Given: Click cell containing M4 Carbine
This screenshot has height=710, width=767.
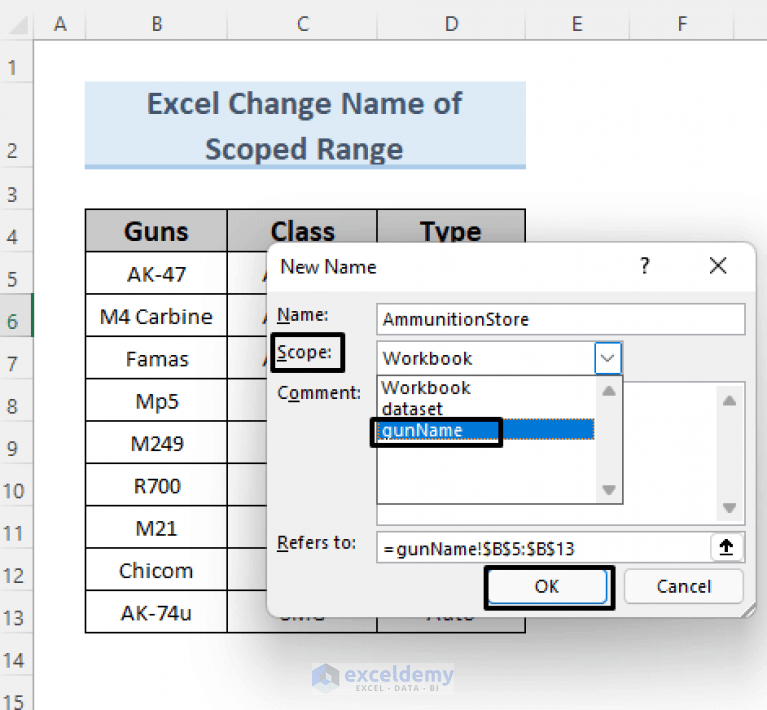Looking at the screenshot, I should (157, 316).
